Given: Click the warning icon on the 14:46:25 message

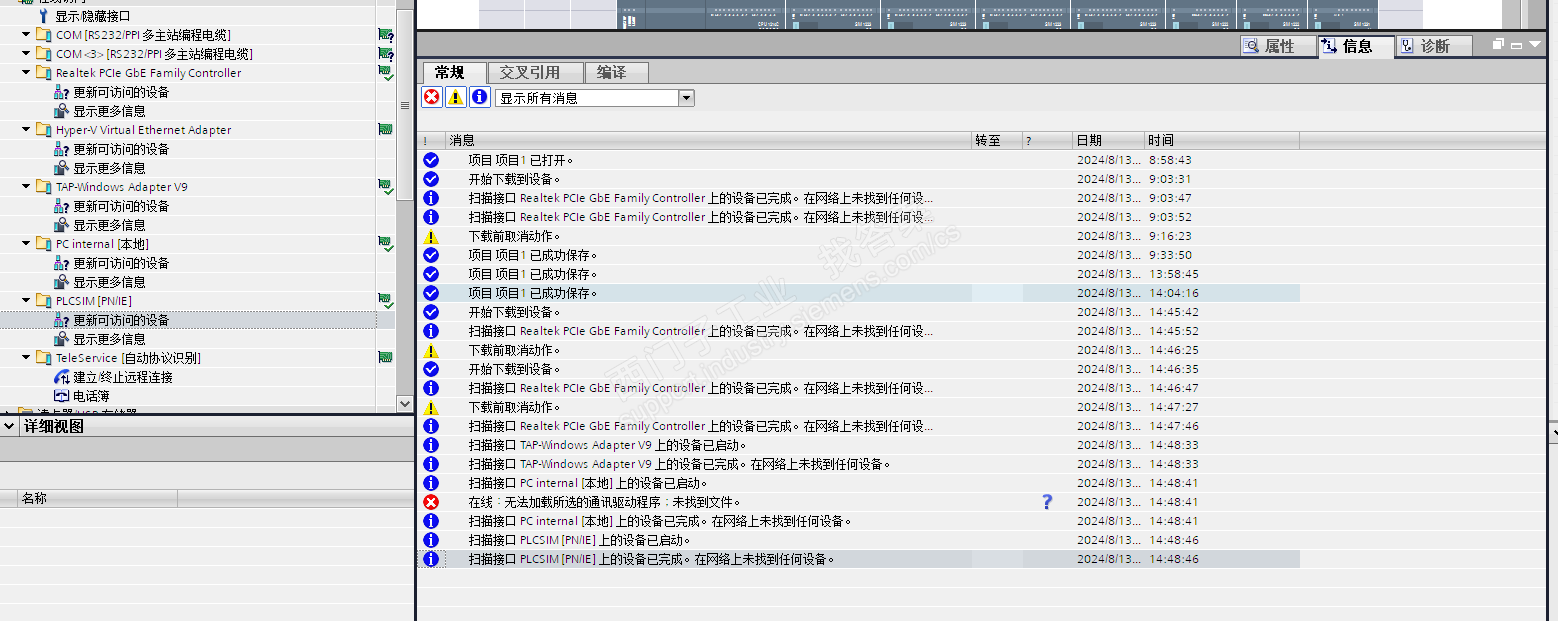Looking at the screenshot, I should coord(431,350).
